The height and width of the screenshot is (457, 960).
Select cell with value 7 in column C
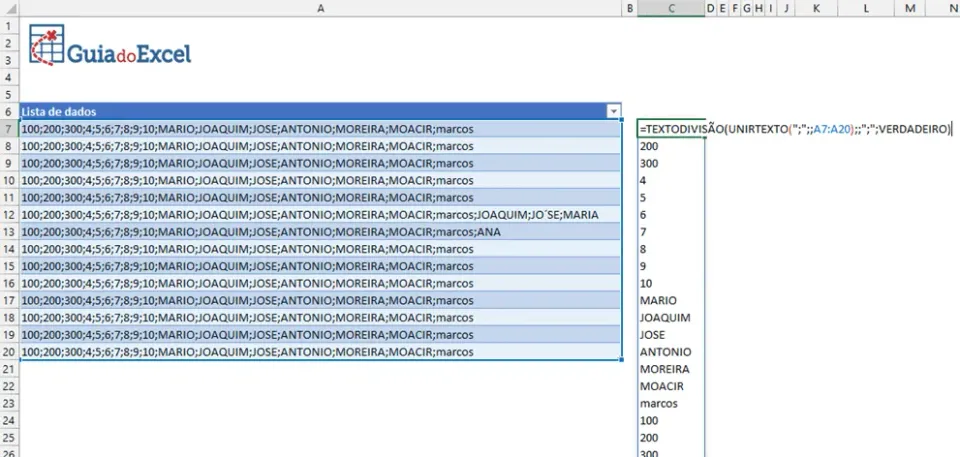[x=671, y=232]
